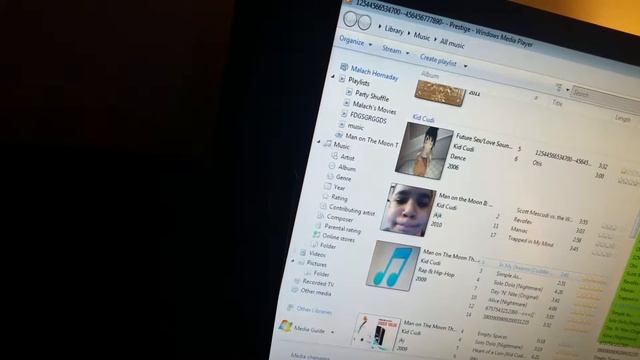Open the Create playlist dropdown arrow

point(465,66)
